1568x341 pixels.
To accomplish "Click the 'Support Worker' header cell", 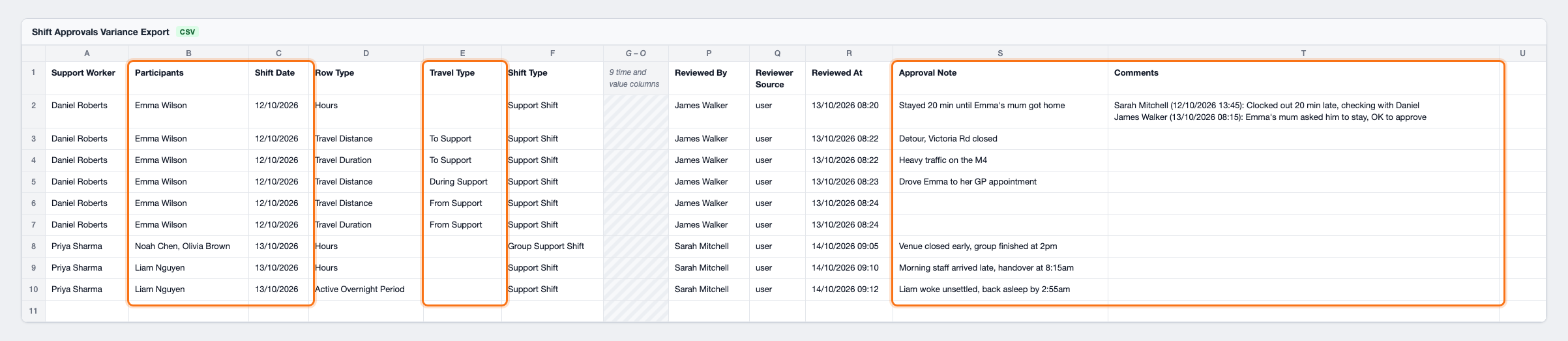I will click(x=87, y=78).
